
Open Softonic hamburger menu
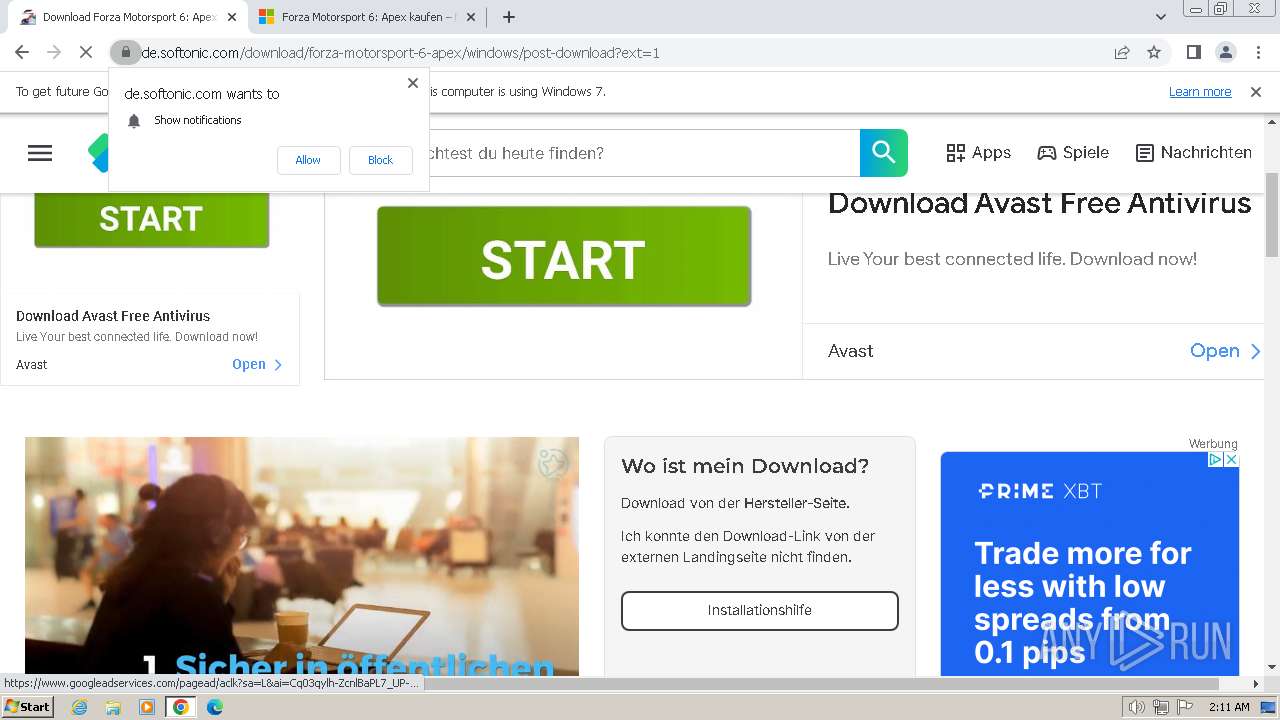pos(40,153)
